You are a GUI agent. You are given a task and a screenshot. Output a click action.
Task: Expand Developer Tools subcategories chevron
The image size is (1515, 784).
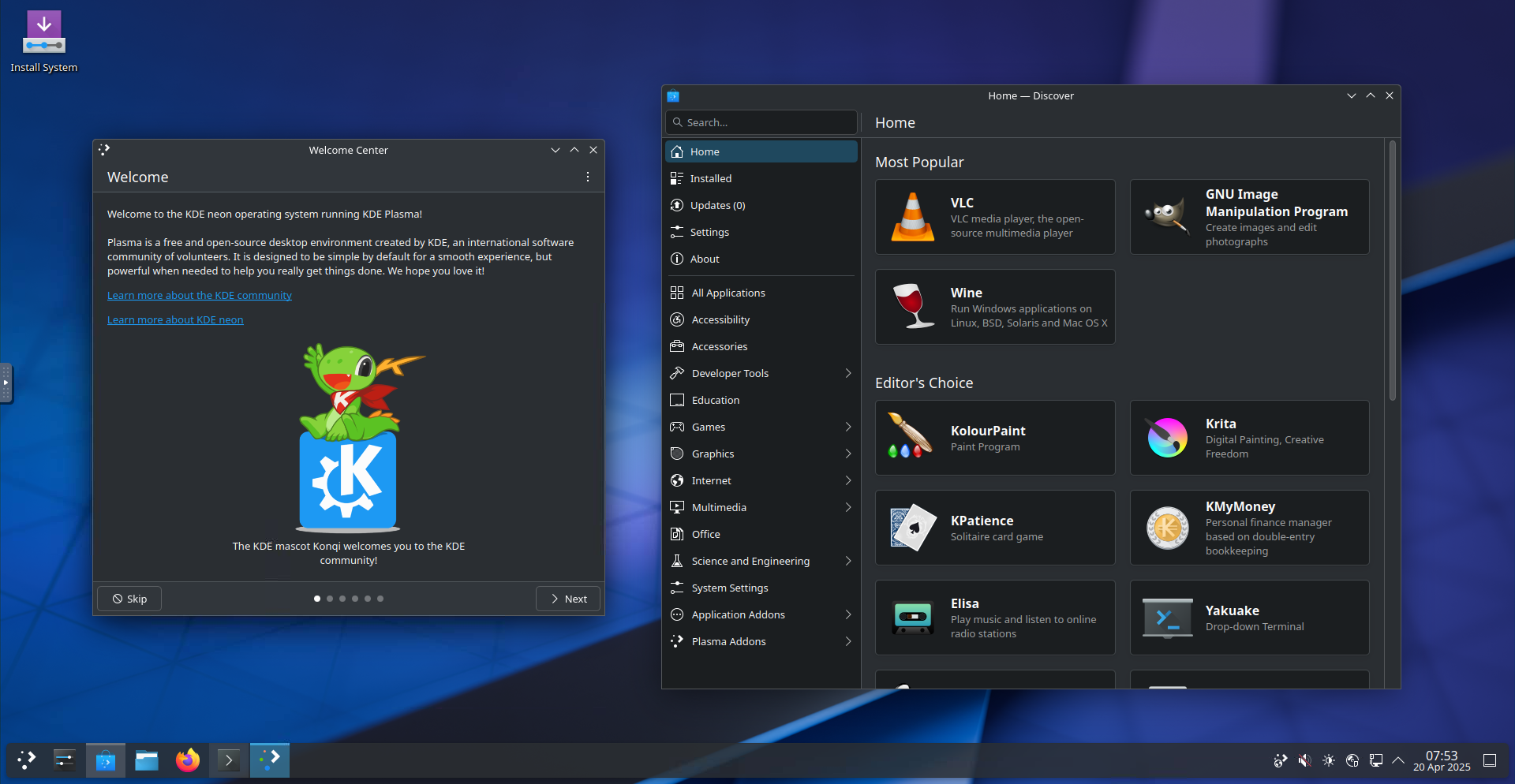pos(848,373)
